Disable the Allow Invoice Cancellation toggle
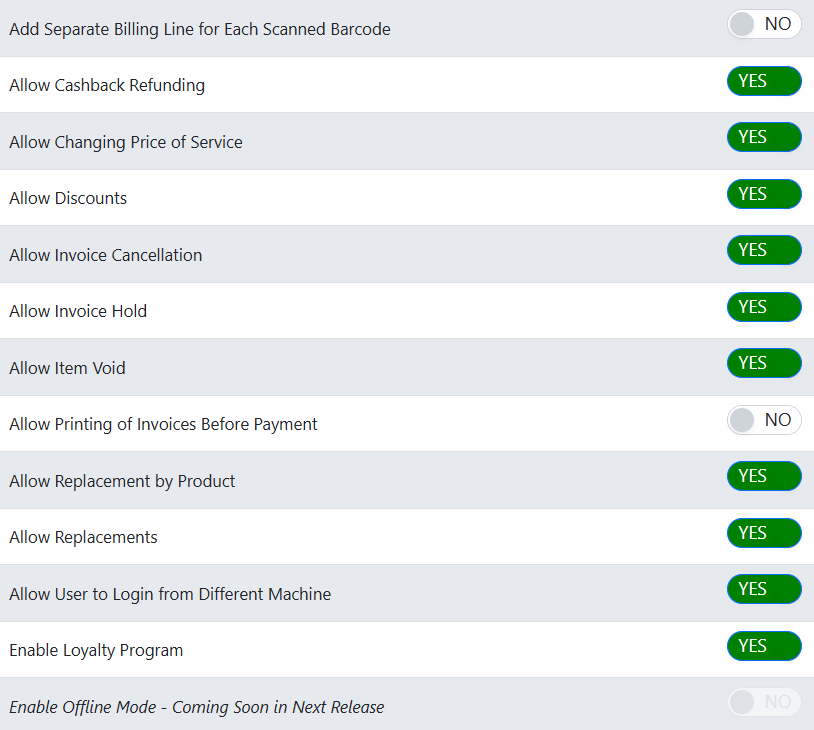The width and height of the screenshot is (814, 730). click(764, 250)
